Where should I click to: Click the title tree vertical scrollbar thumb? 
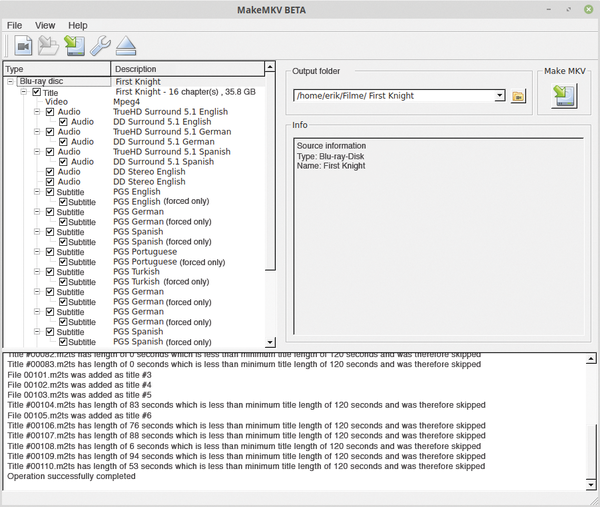tap(270, 171)
